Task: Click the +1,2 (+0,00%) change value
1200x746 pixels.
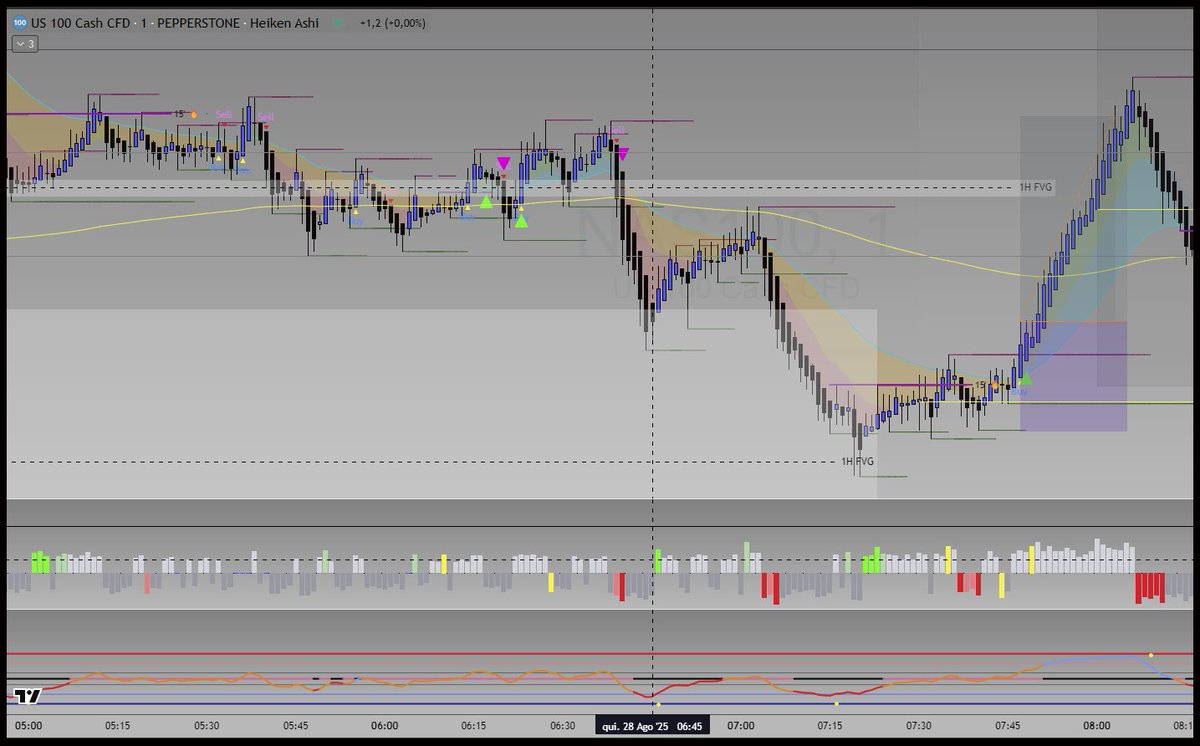Action: pos(393,23)
